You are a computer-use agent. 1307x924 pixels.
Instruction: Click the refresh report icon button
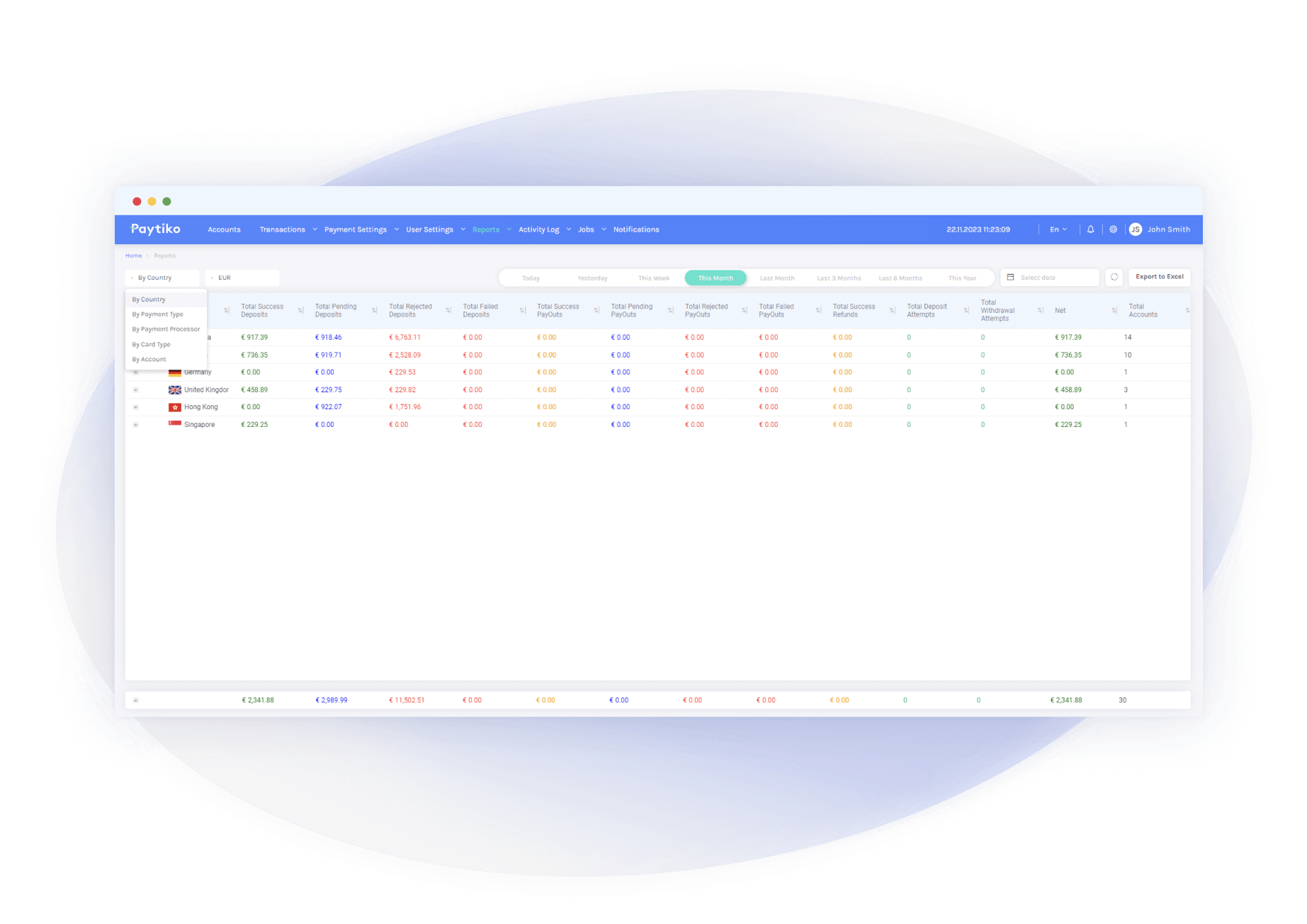(x=1114, y=277)
